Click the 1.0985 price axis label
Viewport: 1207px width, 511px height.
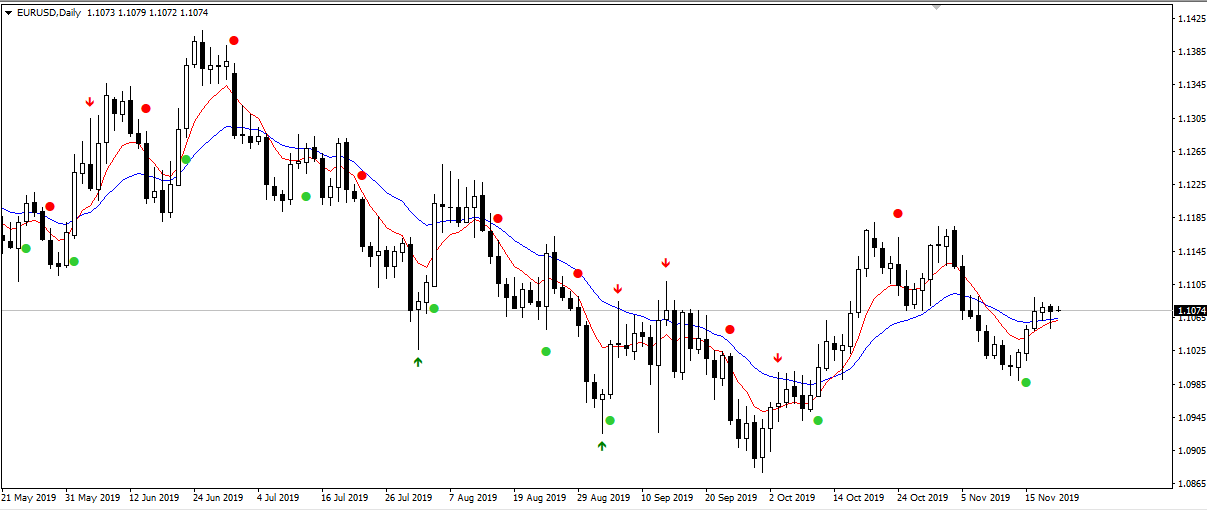(1190, 384)
